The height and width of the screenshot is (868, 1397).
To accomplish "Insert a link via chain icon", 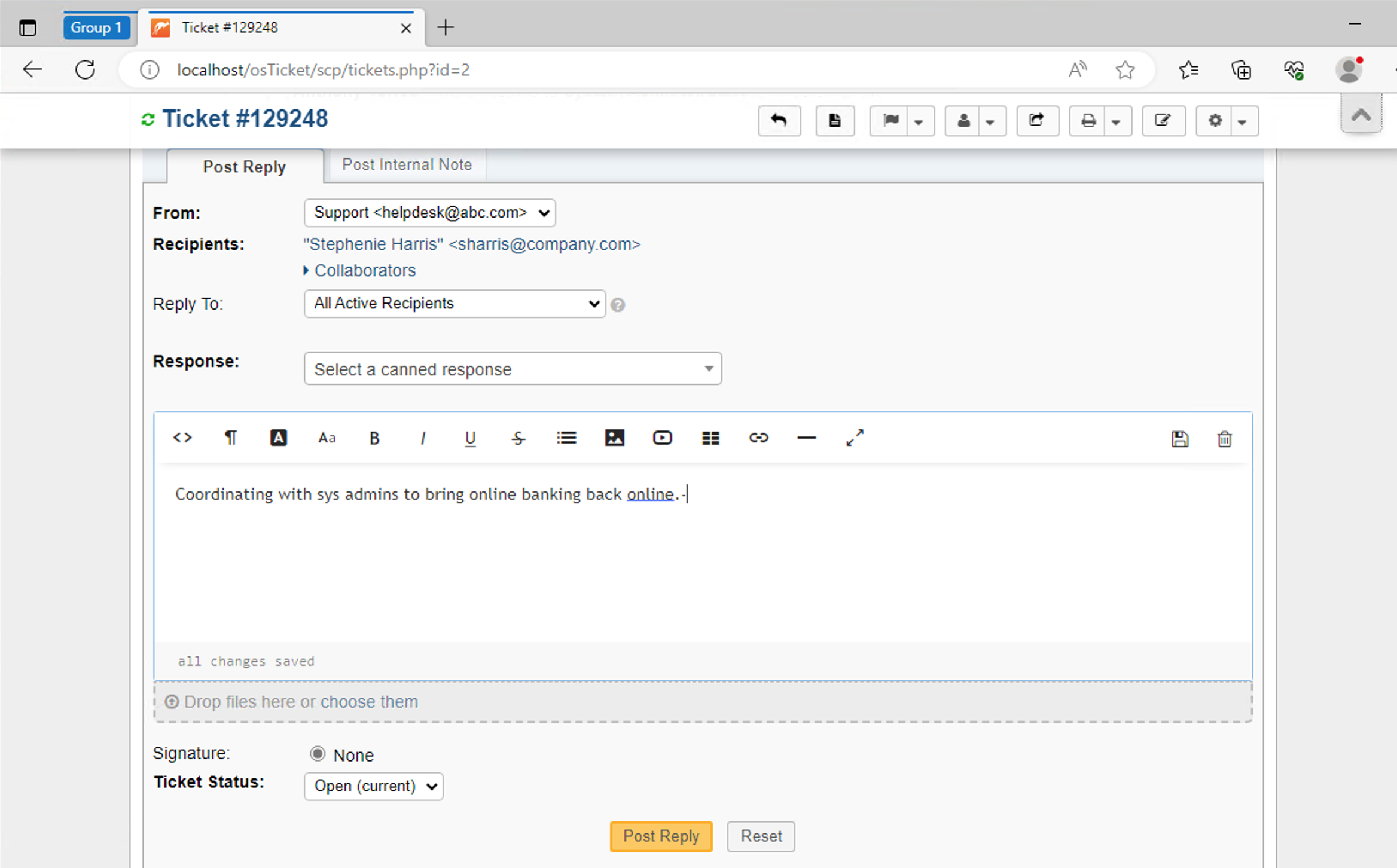I will coord(758,438).
